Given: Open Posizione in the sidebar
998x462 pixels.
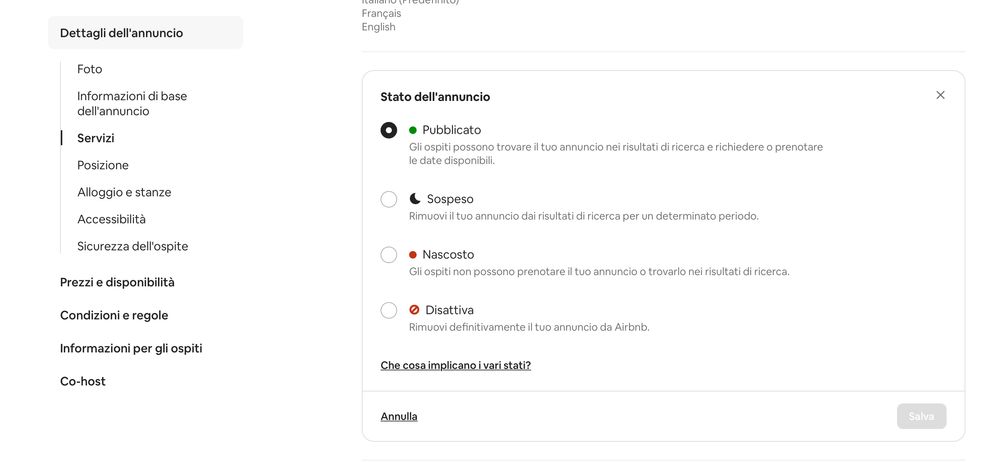Looking at the screenshot, I should coord(103,165).
